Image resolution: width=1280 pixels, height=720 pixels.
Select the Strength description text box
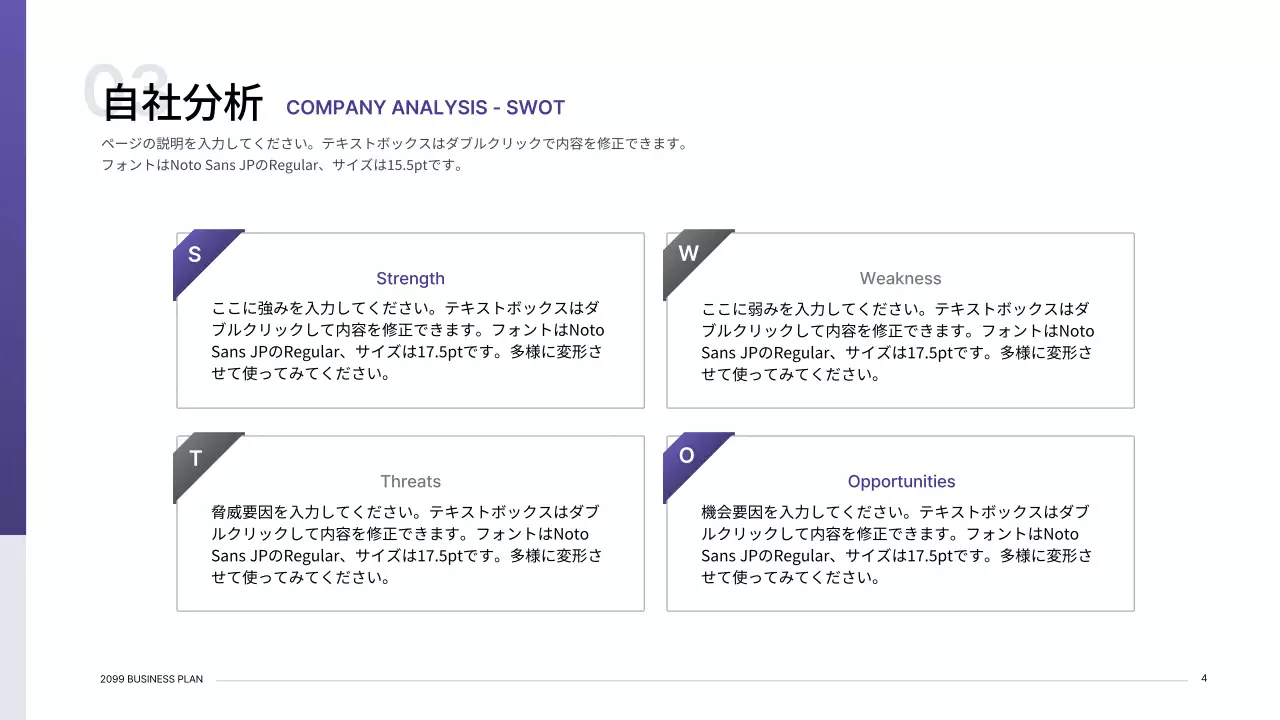(407, 340)
